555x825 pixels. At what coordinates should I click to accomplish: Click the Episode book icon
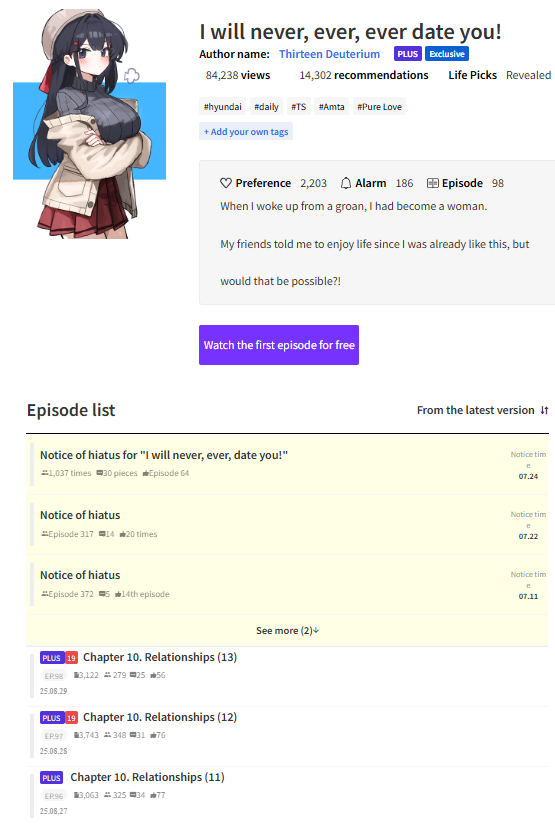click(x=432, y=183)
